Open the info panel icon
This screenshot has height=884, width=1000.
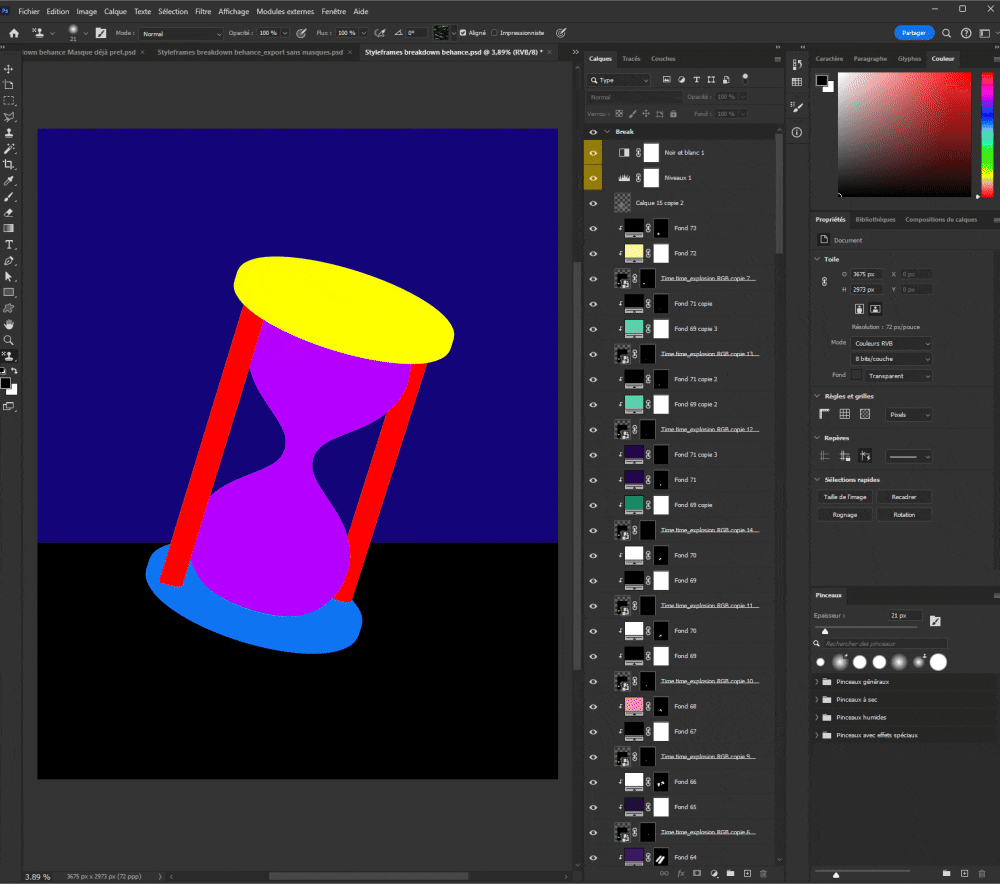[x=797, y=133]
